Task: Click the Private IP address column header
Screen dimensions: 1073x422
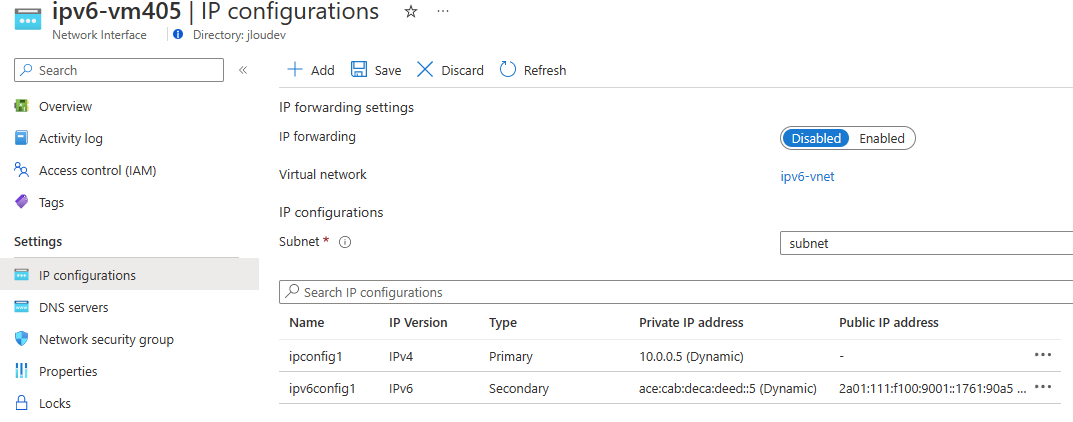Action: (691, 322)
